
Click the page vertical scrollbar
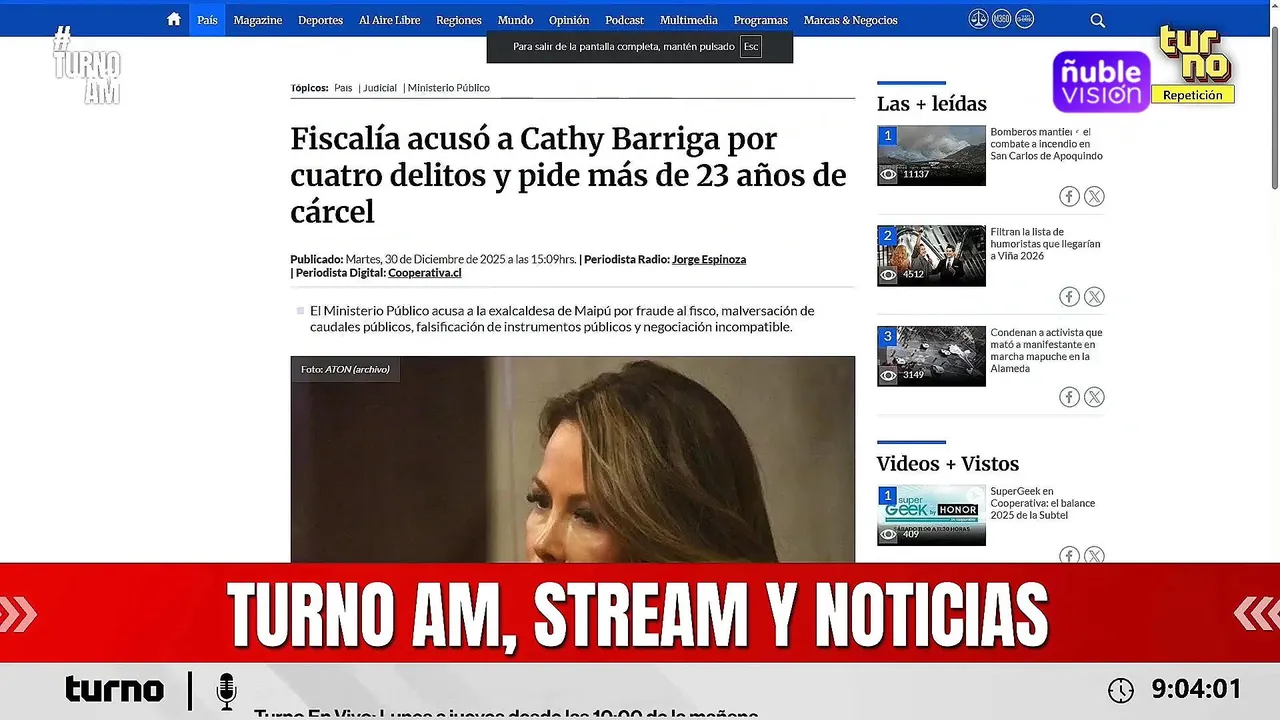click(x=1274, y=110)
